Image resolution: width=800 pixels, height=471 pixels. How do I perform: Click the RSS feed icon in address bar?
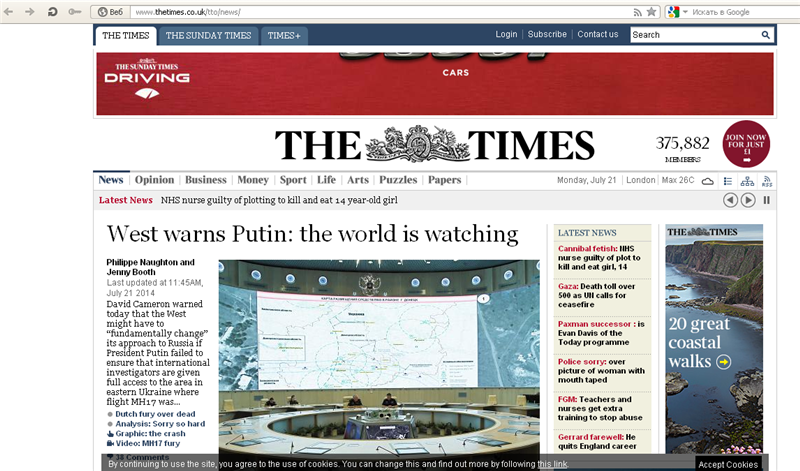pos(637,12)
